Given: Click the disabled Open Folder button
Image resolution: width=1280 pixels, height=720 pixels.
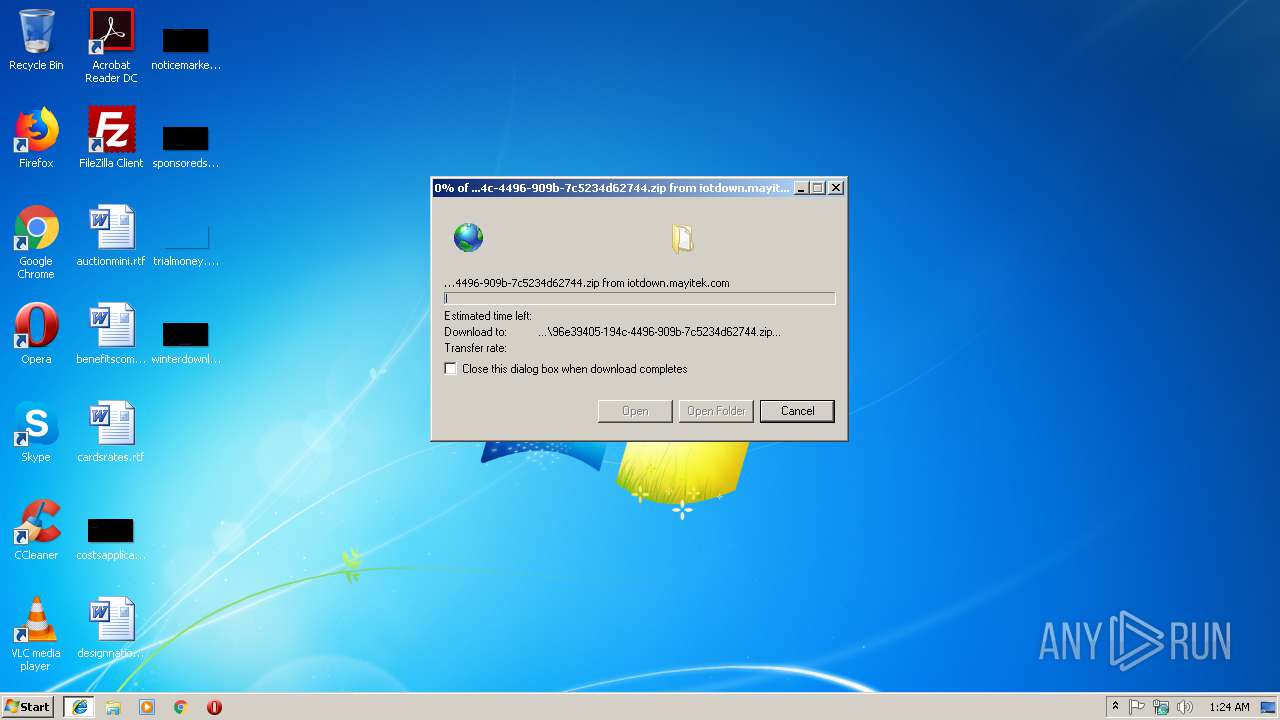Looking at the screenshot, I should coord(716,411).
